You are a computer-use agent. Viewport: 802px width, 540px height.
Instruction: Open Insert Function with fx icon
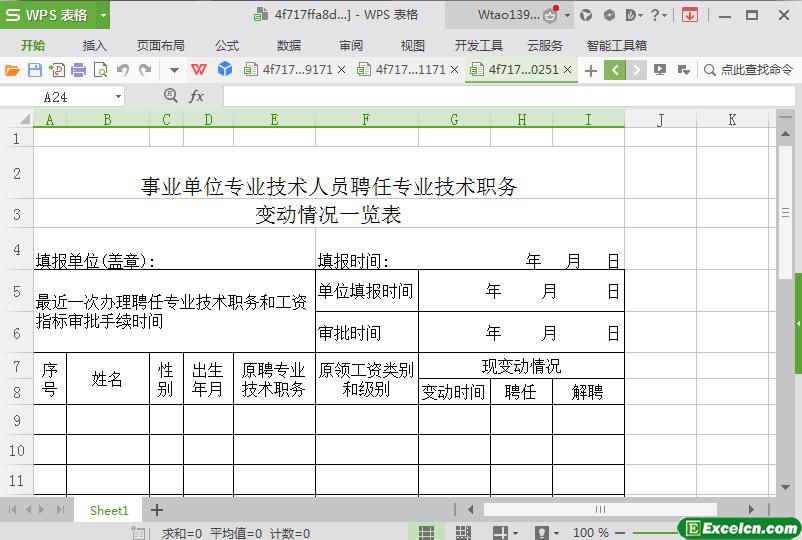[196, 96]
